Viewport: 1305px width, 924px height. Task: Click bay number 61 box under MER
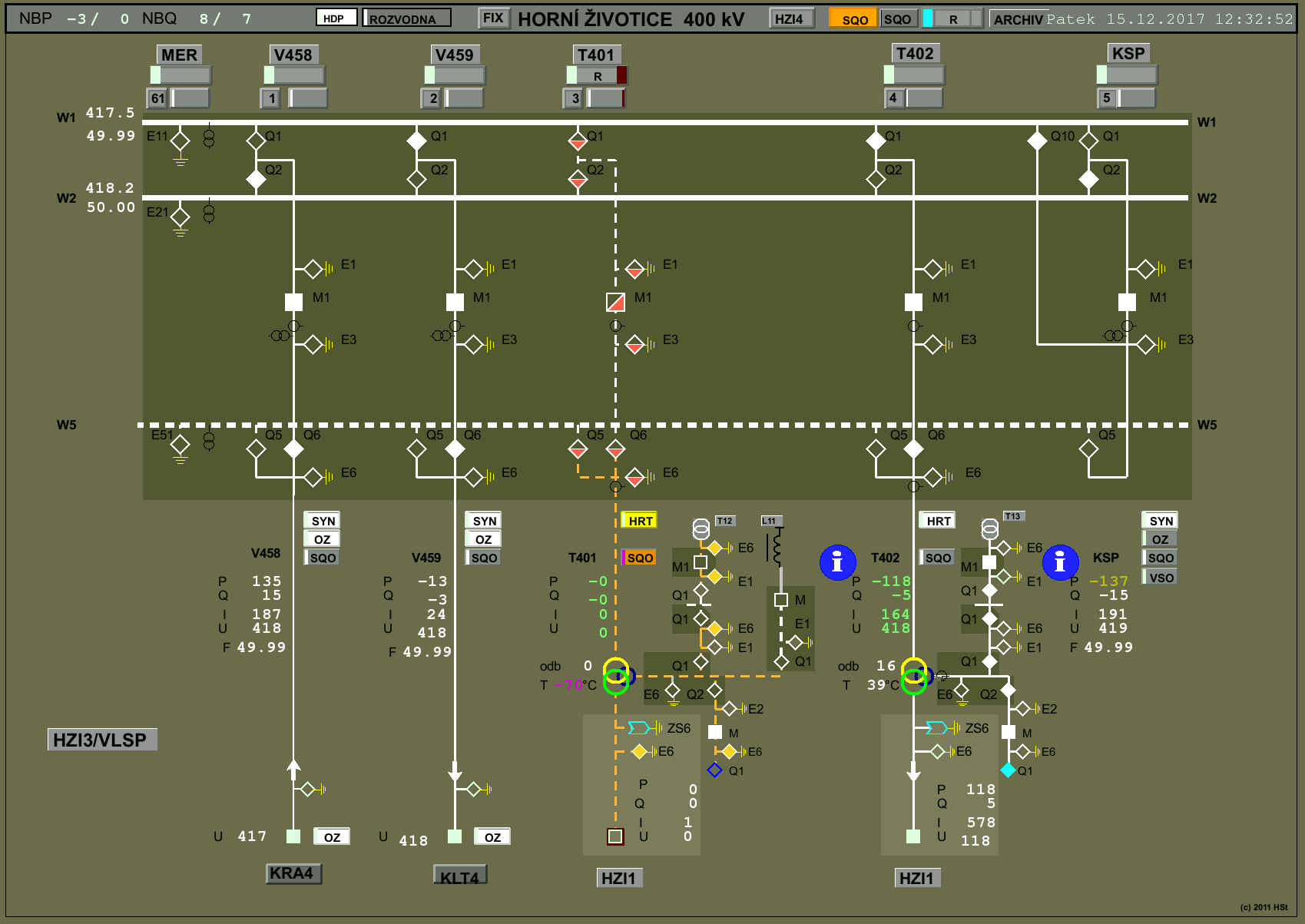pos(157,98)
